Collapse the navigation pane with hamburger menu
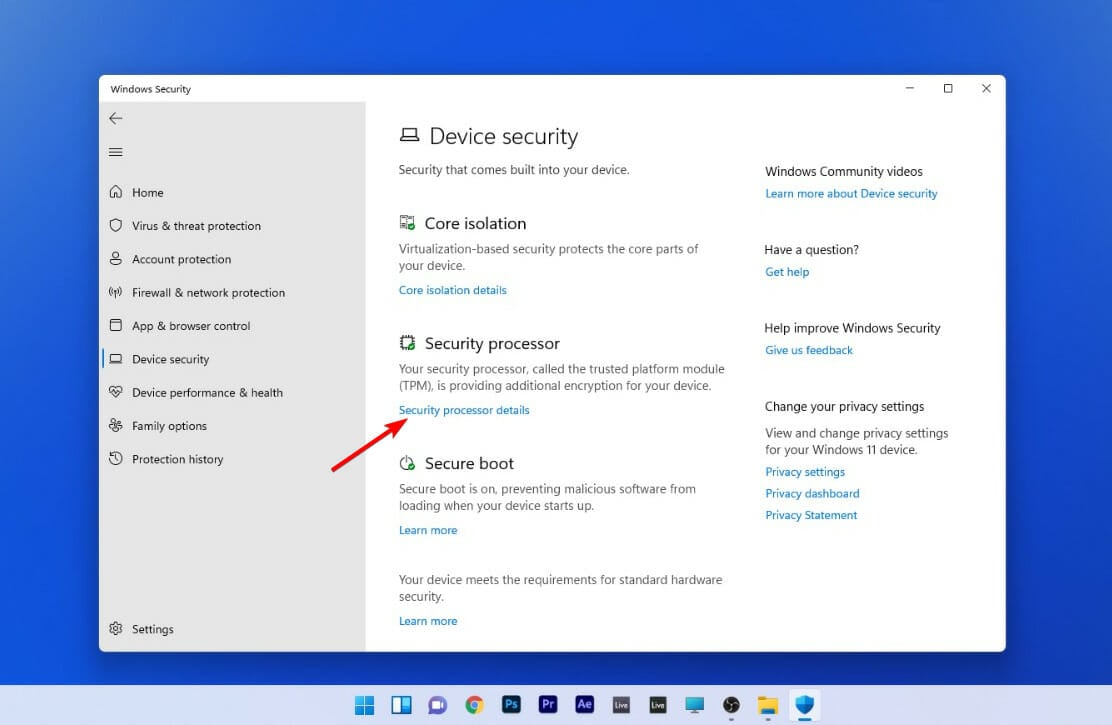This screenshot has height=725, width=1112. click(115, 152)
